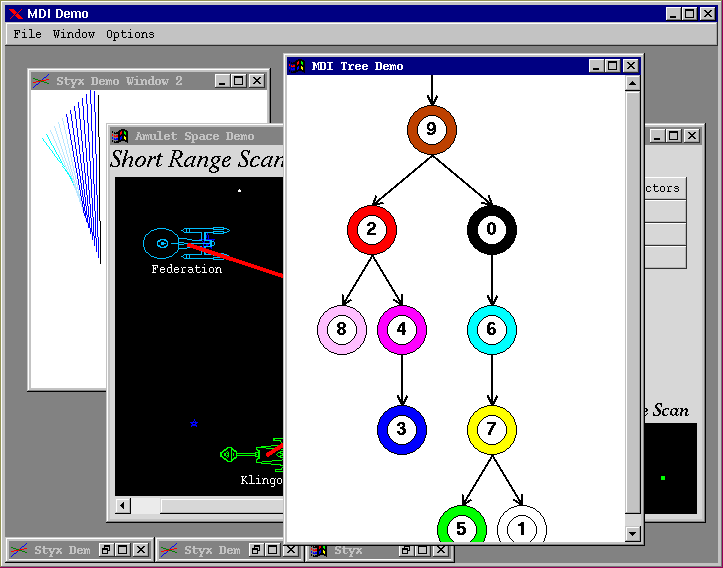The height and width of the screenshot is (568, 723).
Task: Restore the first minimized Styx Demo window
Action: click(x=105, y=550)
